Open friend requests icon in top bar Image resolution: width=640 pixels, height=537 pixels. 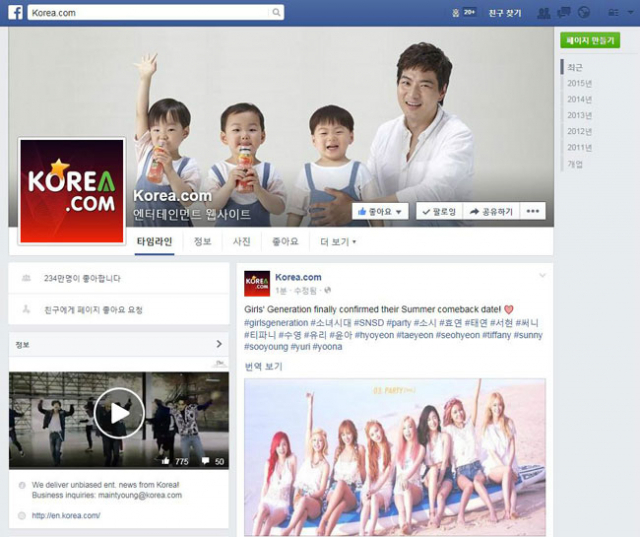pos(544,13)
